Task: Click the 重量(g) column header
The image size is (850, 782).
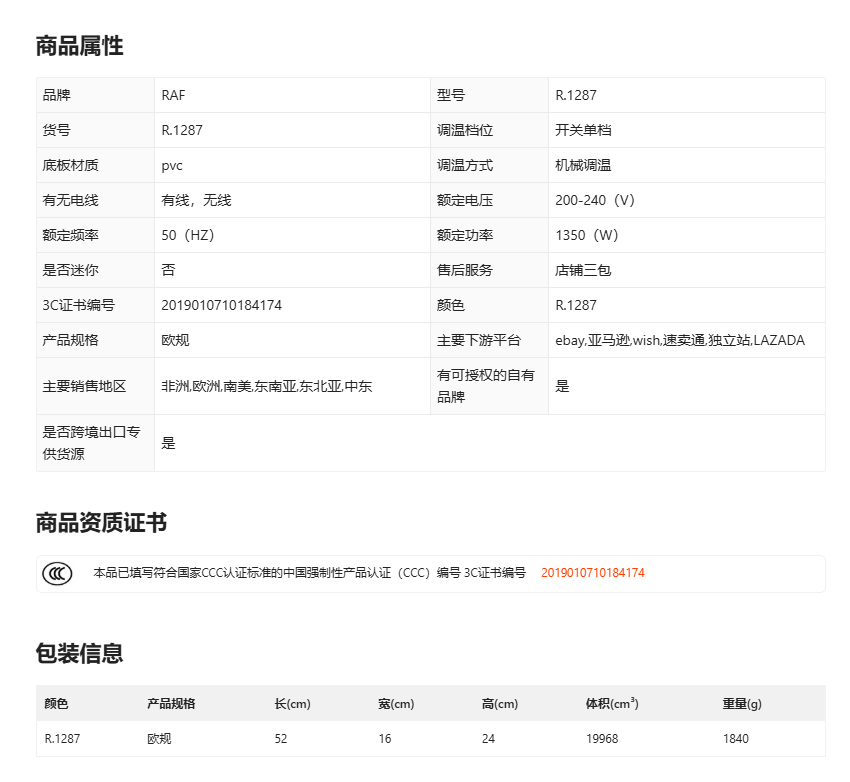Action: tap(741, 704)
